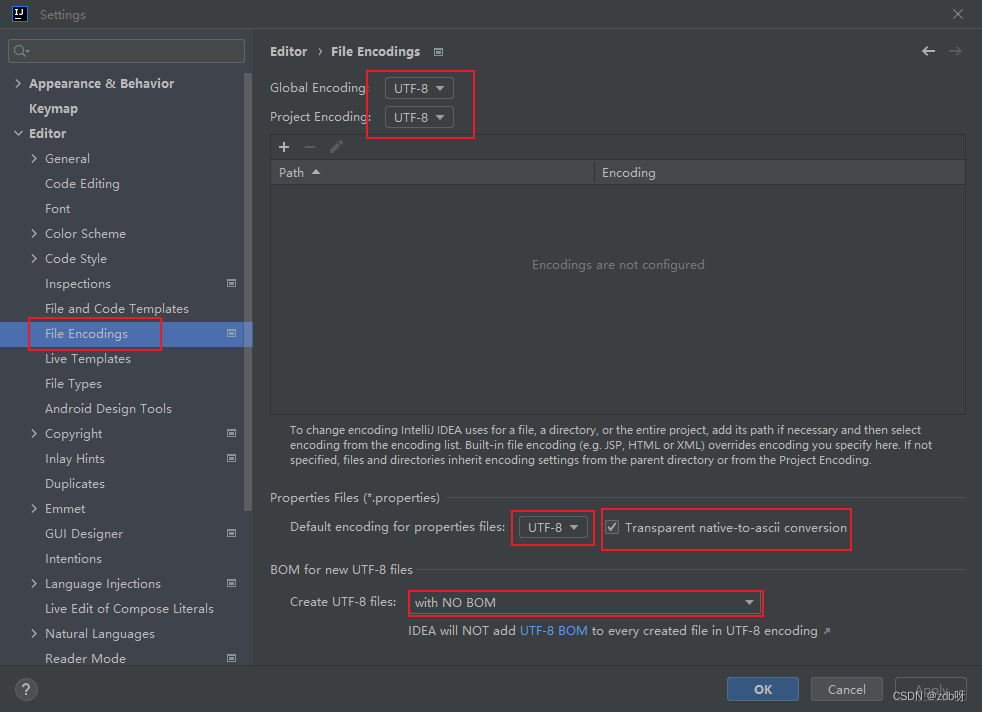This screenshot has width=982, height=712.
Task: Click the back navigation arrow
Action: (x=928, y=51)
